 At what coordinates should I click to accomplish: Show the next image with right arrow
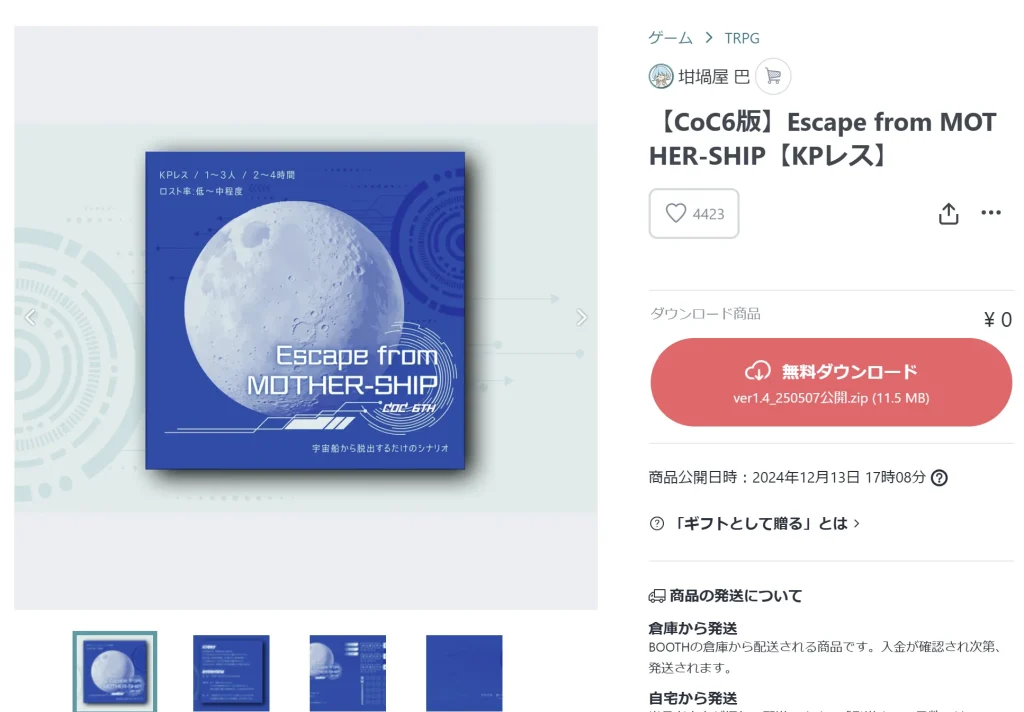[581, 317]
